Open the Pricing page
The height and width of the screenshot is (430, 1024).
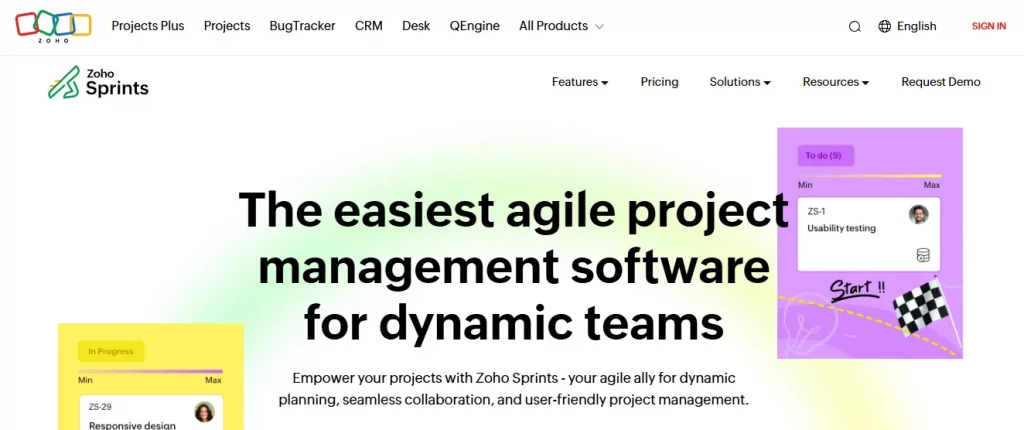coord(659,82)
